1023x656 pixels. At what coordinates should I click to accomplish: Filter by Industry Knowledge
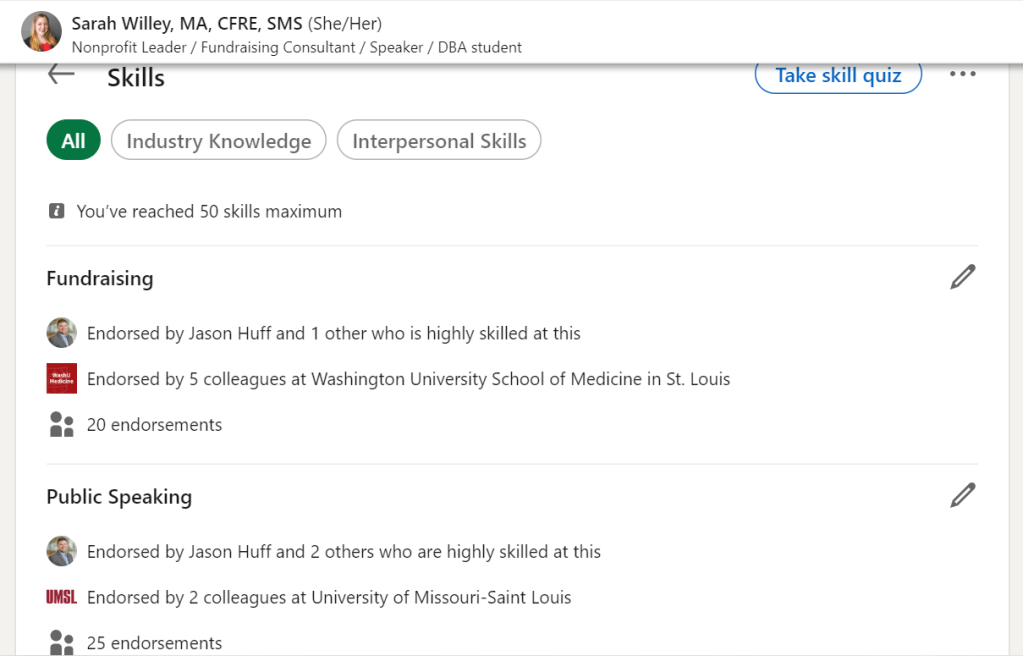point(218,141)
